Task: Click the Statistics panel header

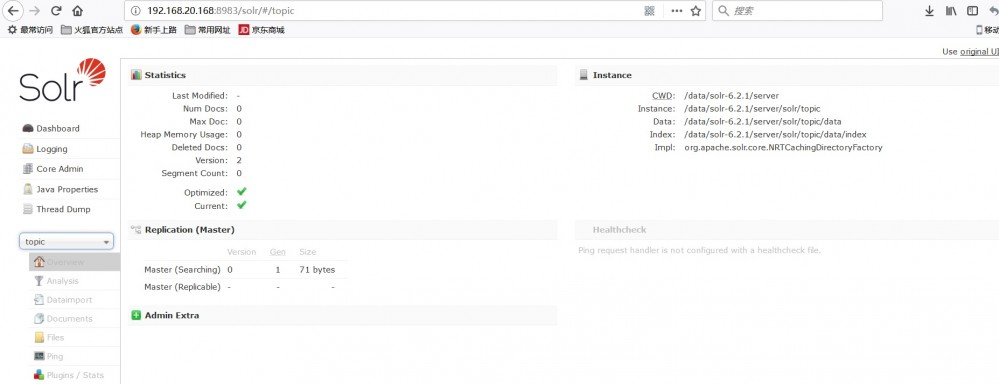Action: [x=343, y=75]
